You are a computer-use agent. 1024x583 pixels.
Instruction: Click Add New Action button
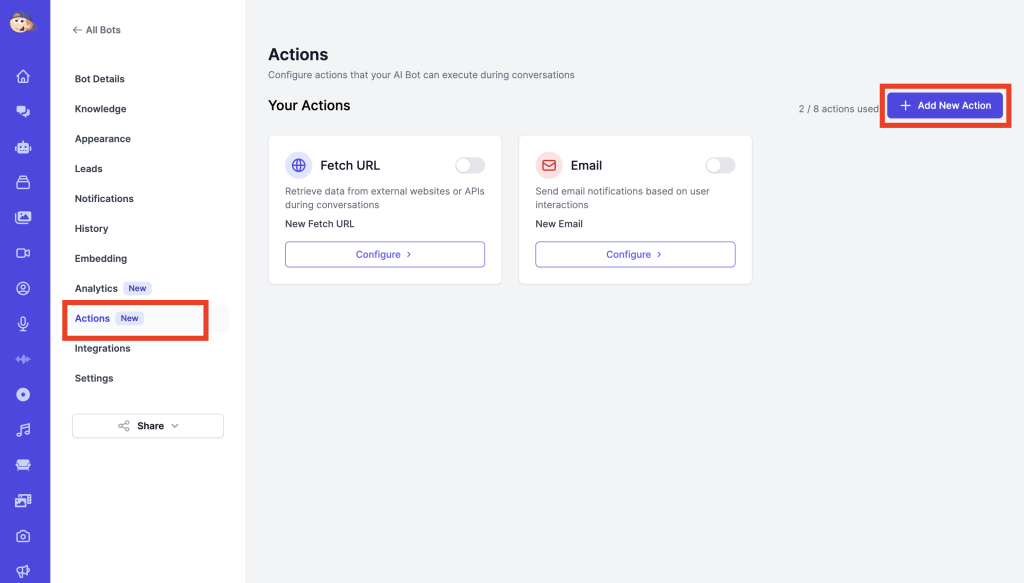tap(945, 106)
